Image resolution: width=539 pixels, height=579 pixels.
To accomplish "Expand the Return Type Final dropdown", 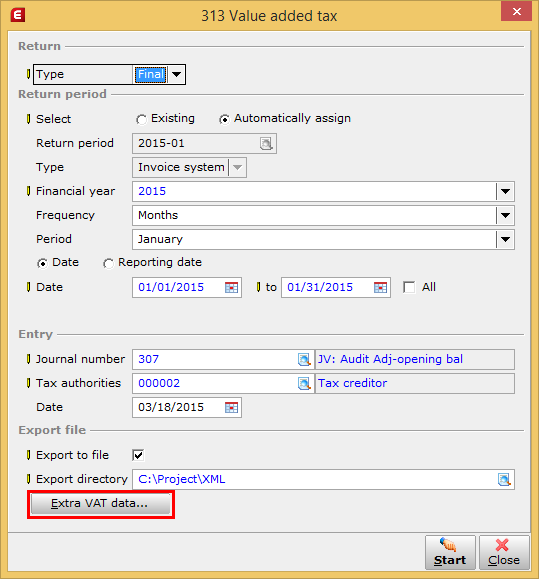I will pyautogui.click(x=176, y=74).
